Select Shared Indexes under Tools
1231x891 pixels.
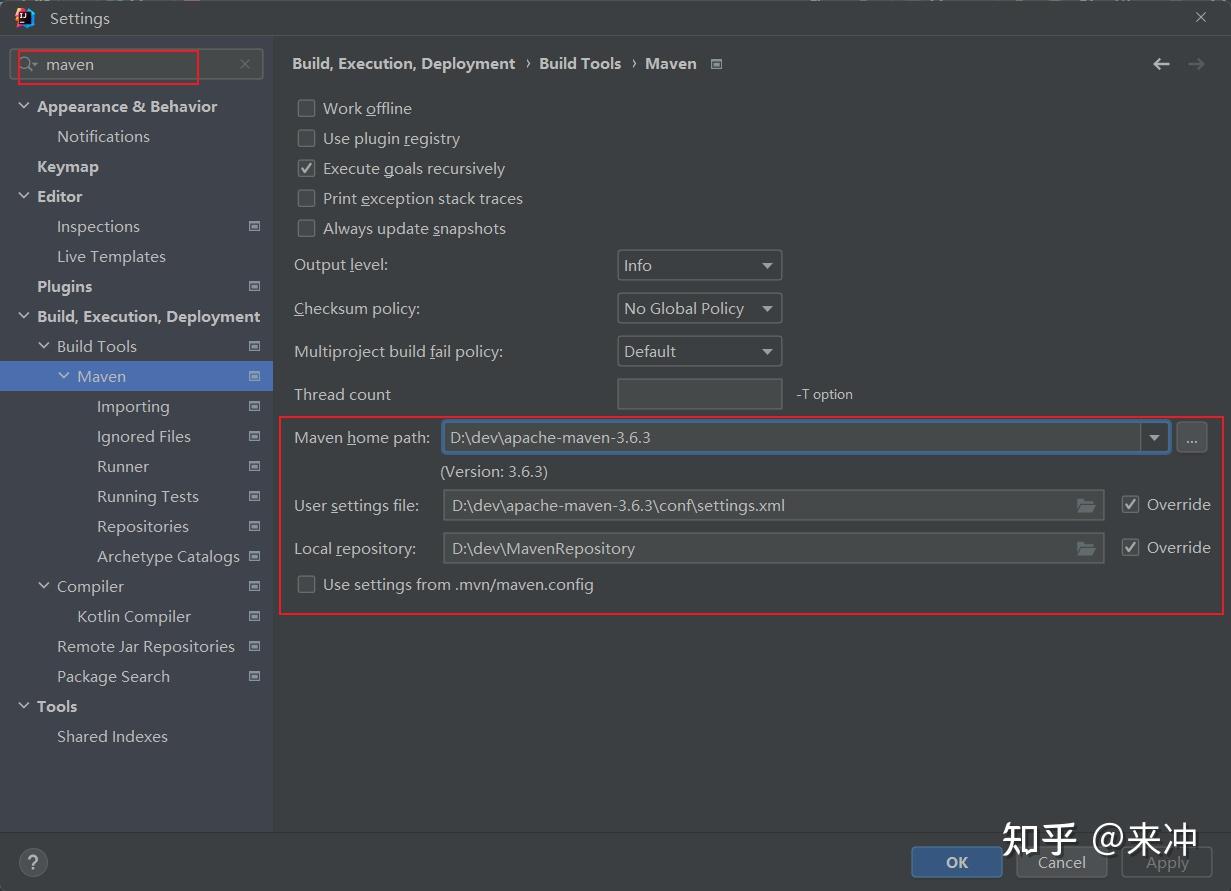[112, 736]
